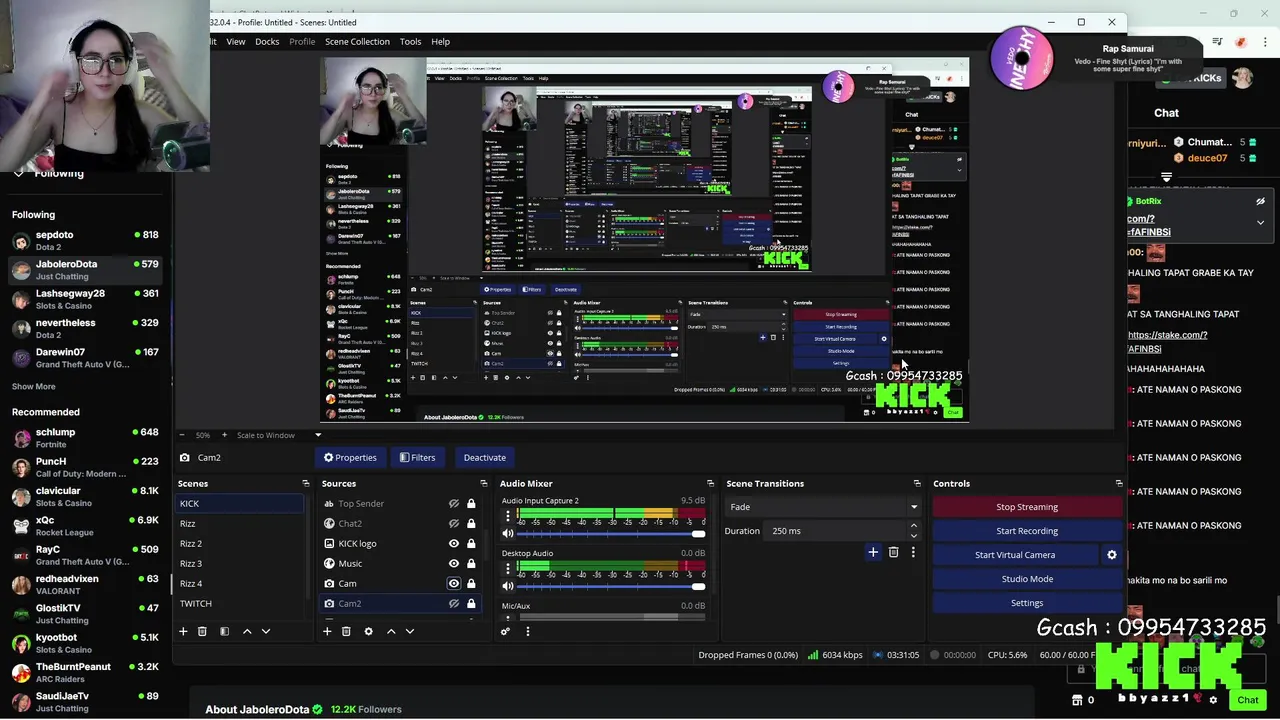Open Audio Mixer bottom three-dot menu
The width and height of the screenshot is (1280, 720).
coord(528,631)
